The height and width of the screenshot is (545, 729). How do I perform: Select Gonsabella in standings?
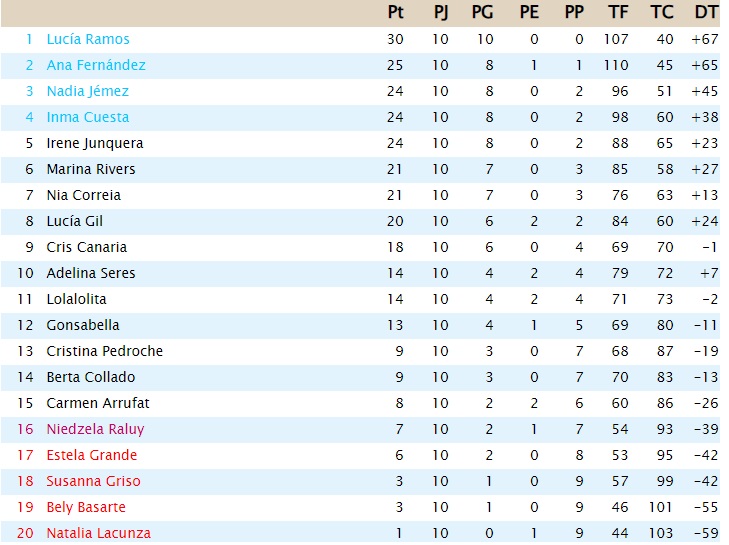coord(83,326)
